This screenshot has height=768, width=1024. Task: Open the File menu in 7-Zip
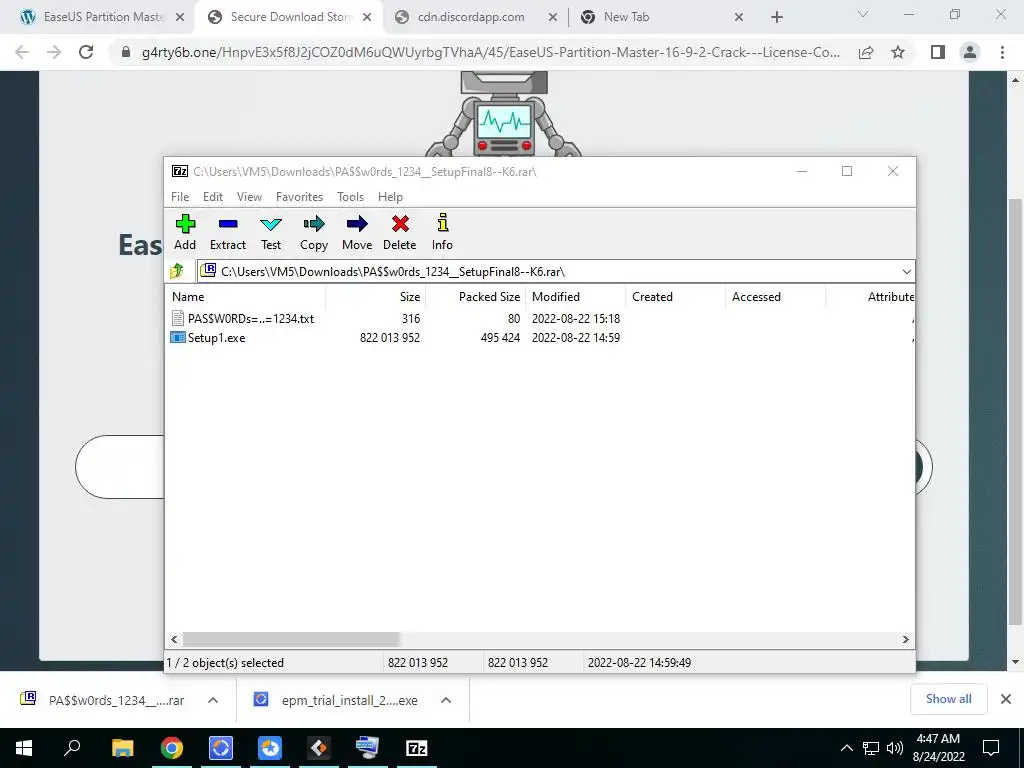[180, 197]
